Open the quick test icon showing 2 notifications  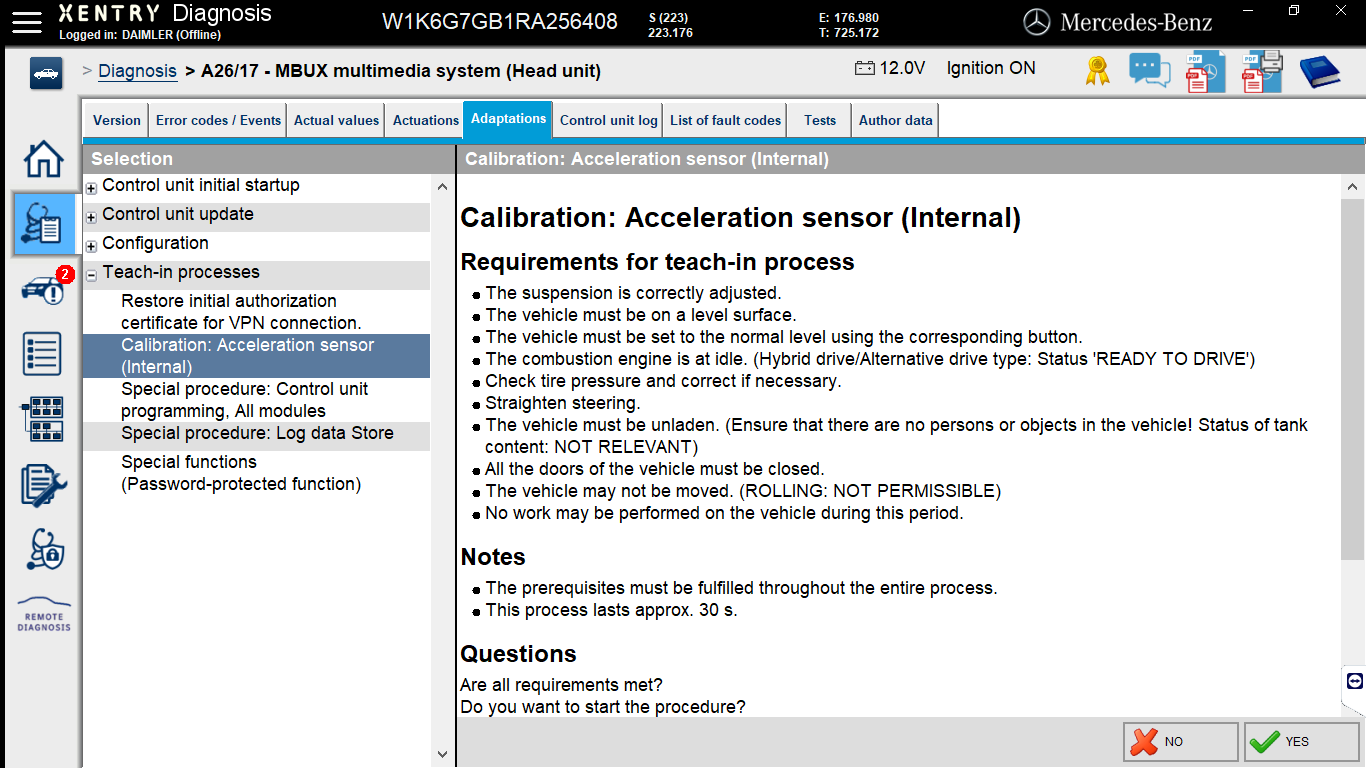coord(44,290)
